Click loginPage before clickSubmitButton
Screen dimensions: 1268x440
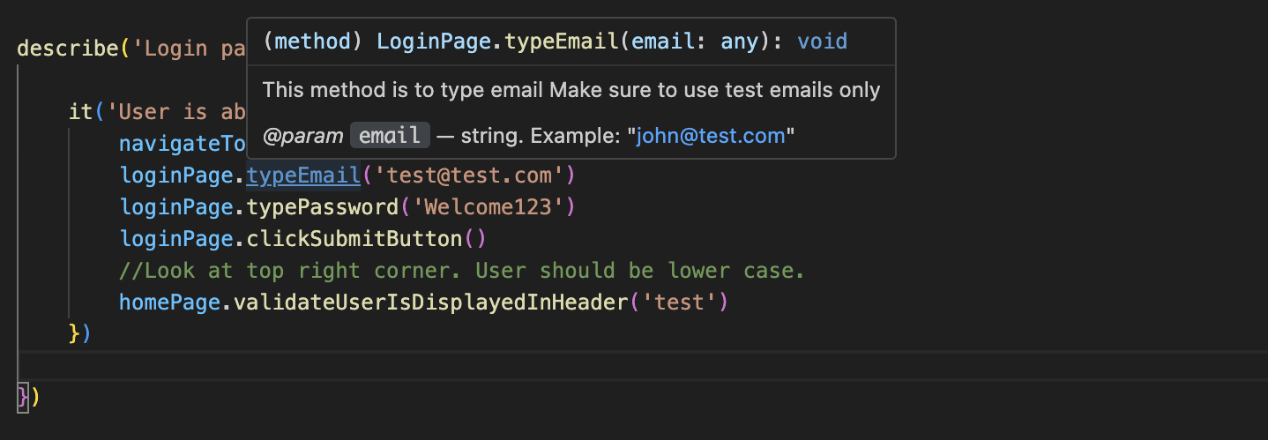coord(176,239)
